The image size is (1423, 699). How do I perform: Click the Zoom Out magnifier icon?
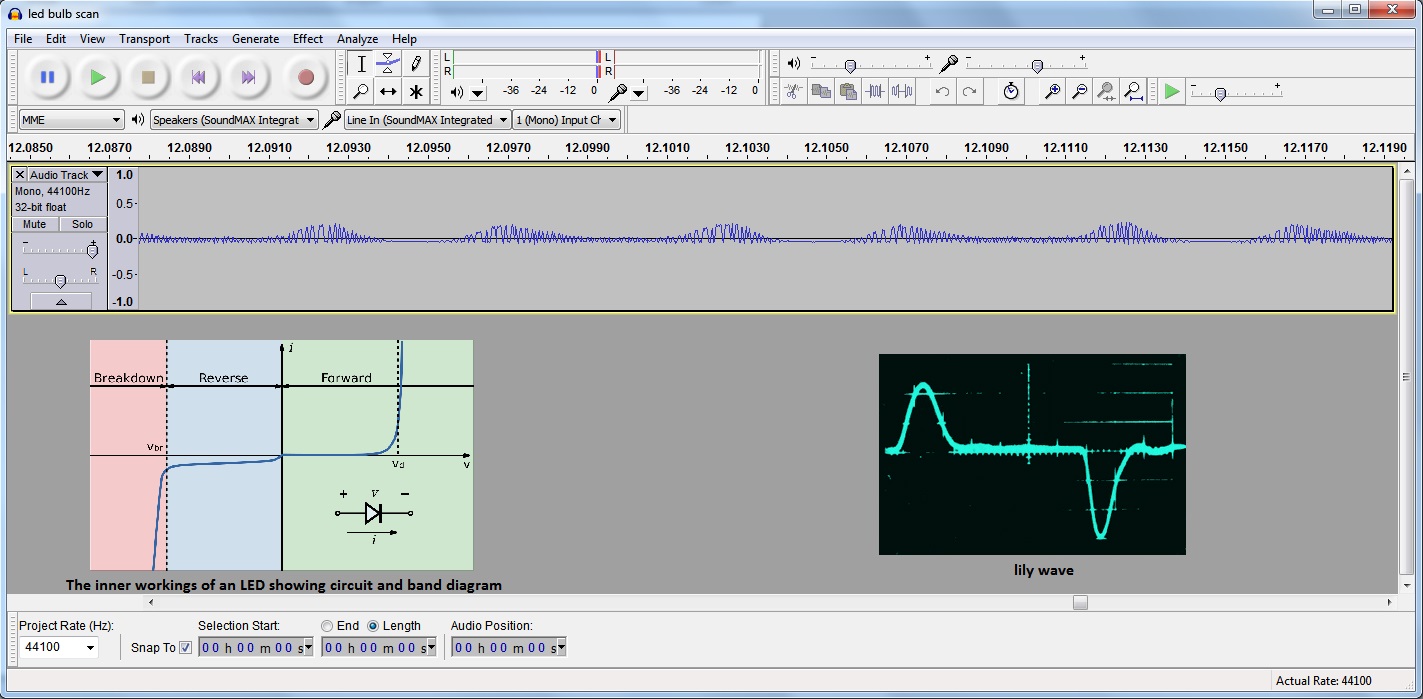tap(1080, 91)
